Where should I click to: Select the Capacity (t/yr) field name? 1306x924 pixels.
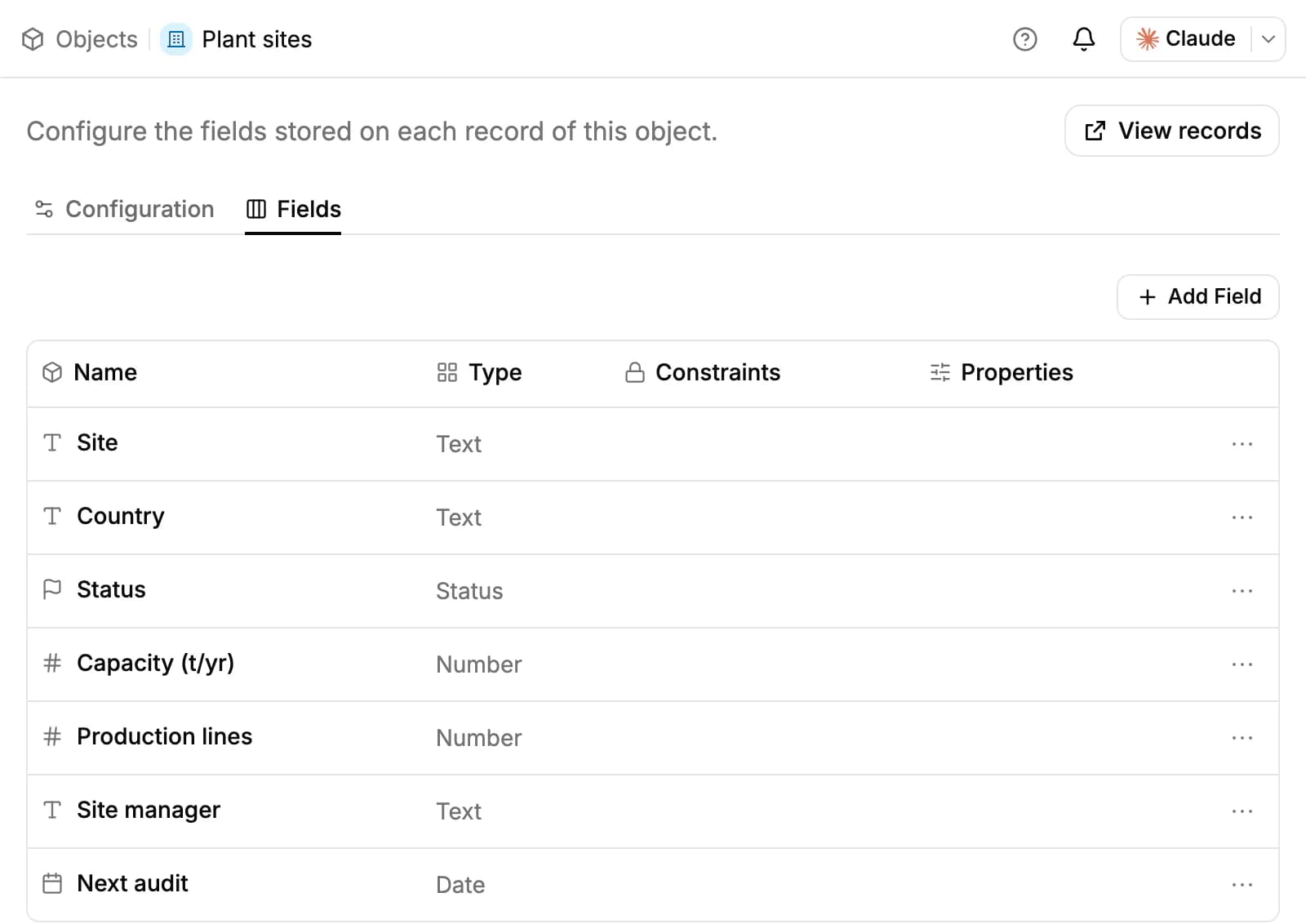tap(155, 663)
